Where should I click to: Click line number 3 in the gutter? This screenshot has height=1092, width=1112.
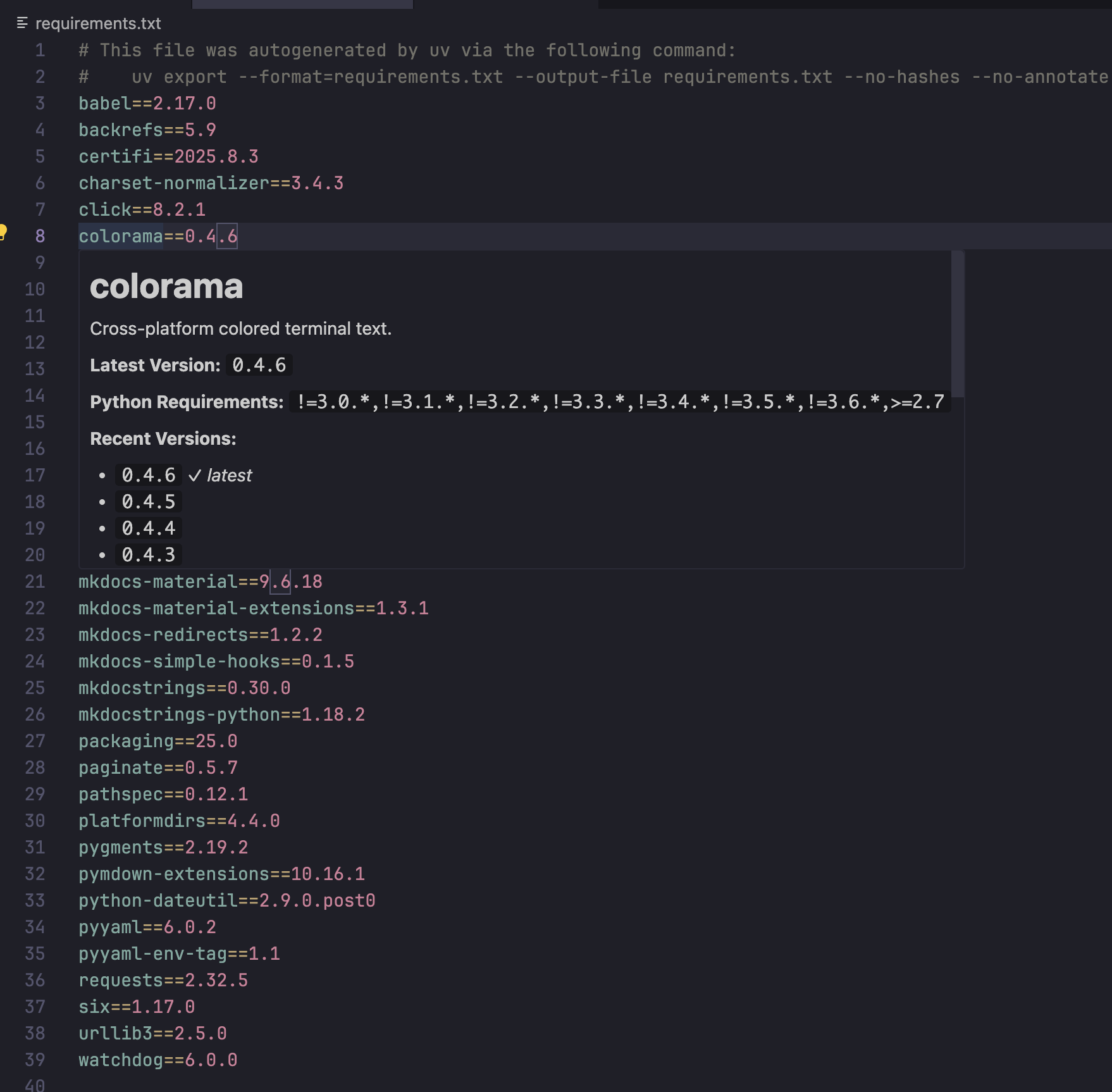[40, 103]
